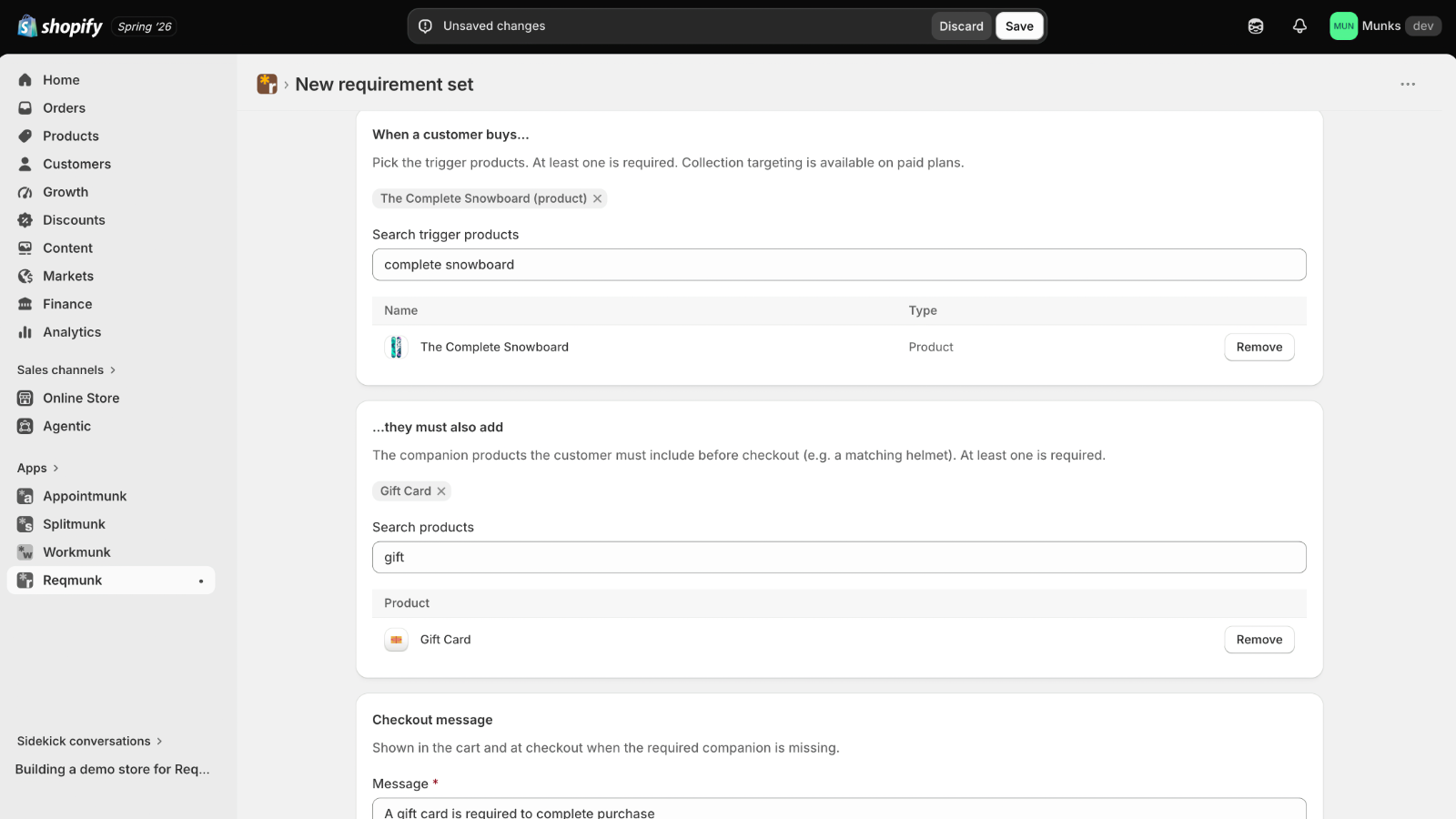Open the Spring '26 edition badge
Viewport: 1456px width, 819px height.
pyautogui.click(x=145, y=27)
